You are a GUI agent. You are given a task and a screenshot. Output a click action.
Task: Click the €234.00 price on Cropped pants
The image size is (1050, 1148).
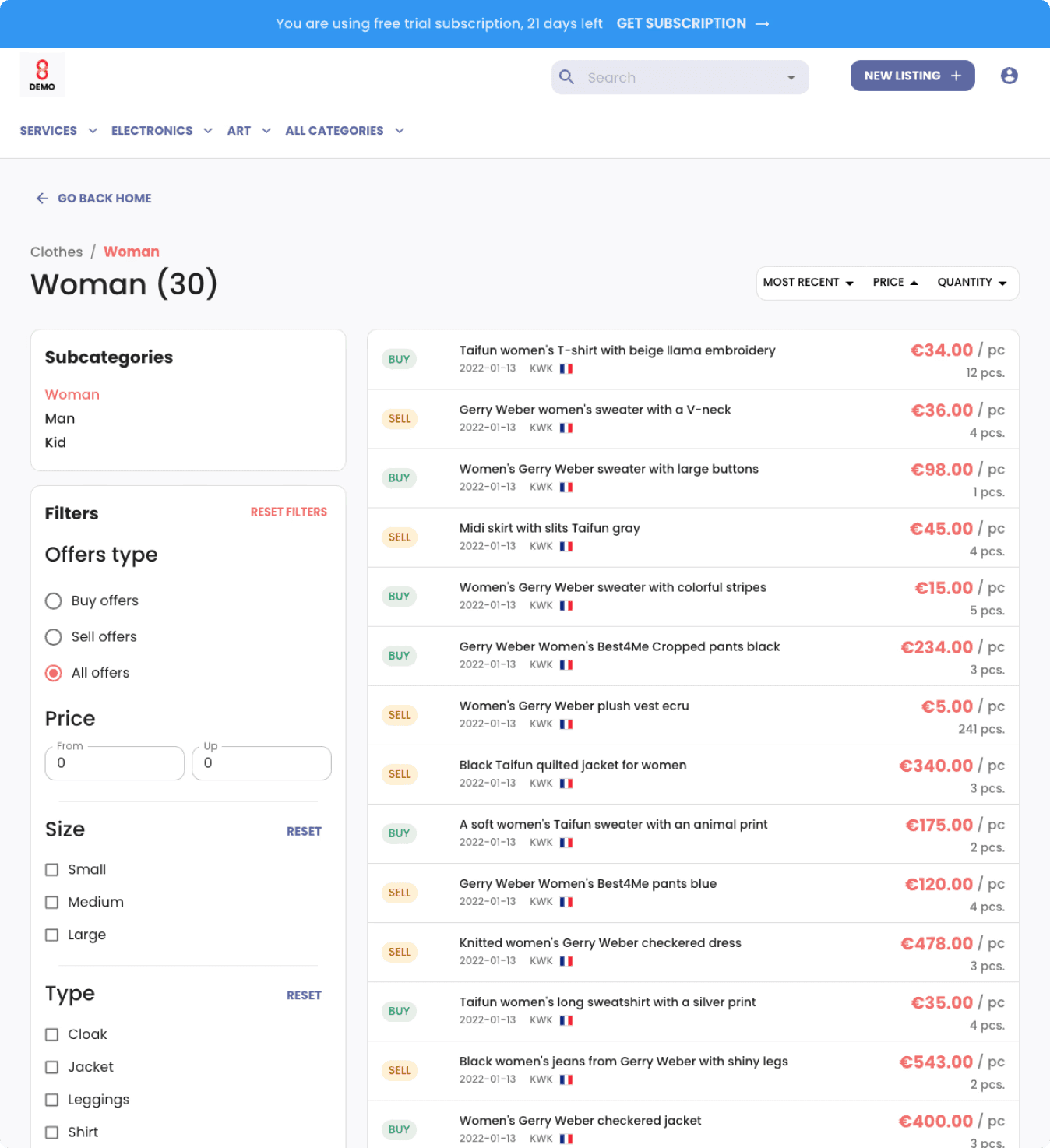(937, 647)
